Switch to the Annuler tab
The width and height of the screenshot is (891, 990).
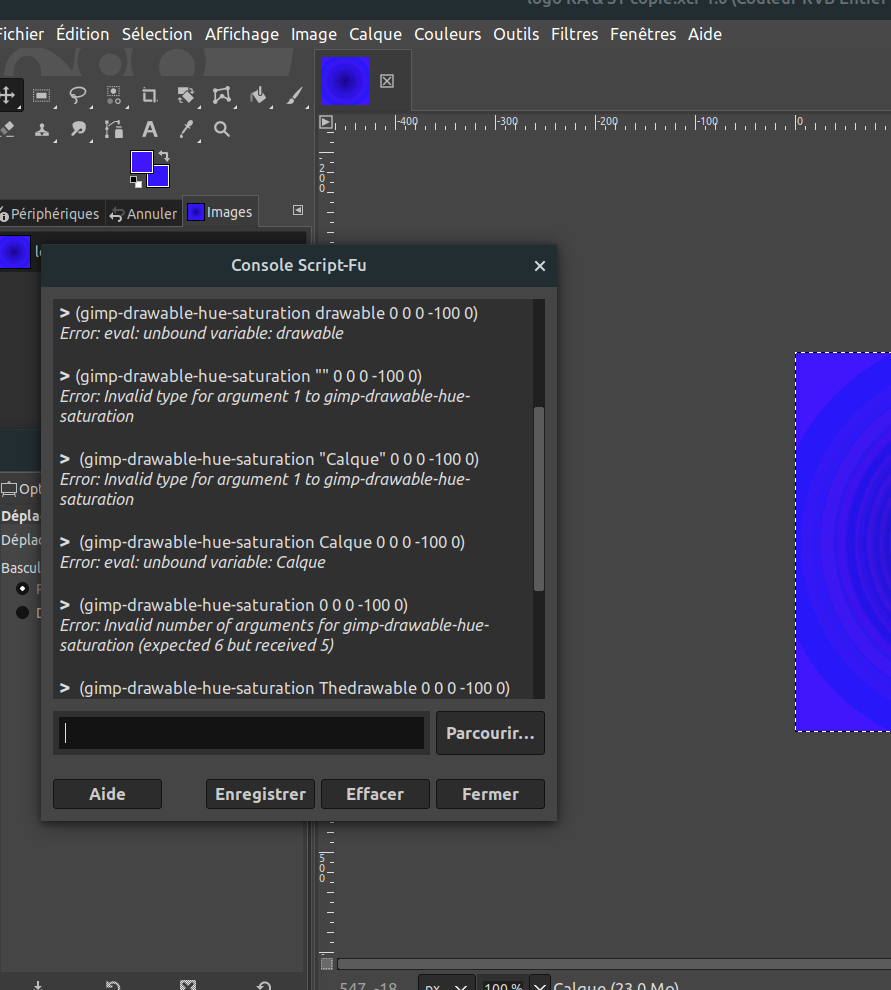144,213
